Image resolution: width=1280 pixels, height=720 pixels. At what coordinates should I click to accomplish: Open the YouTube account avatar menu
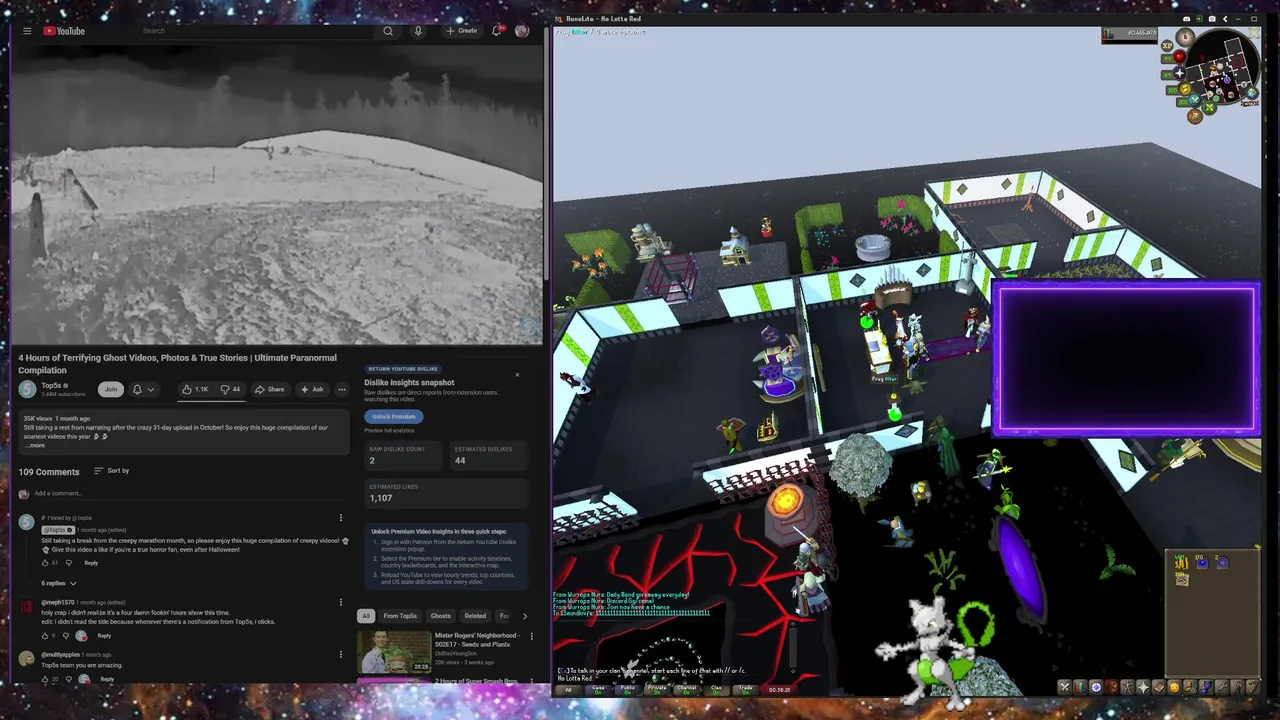click(521, 31)
